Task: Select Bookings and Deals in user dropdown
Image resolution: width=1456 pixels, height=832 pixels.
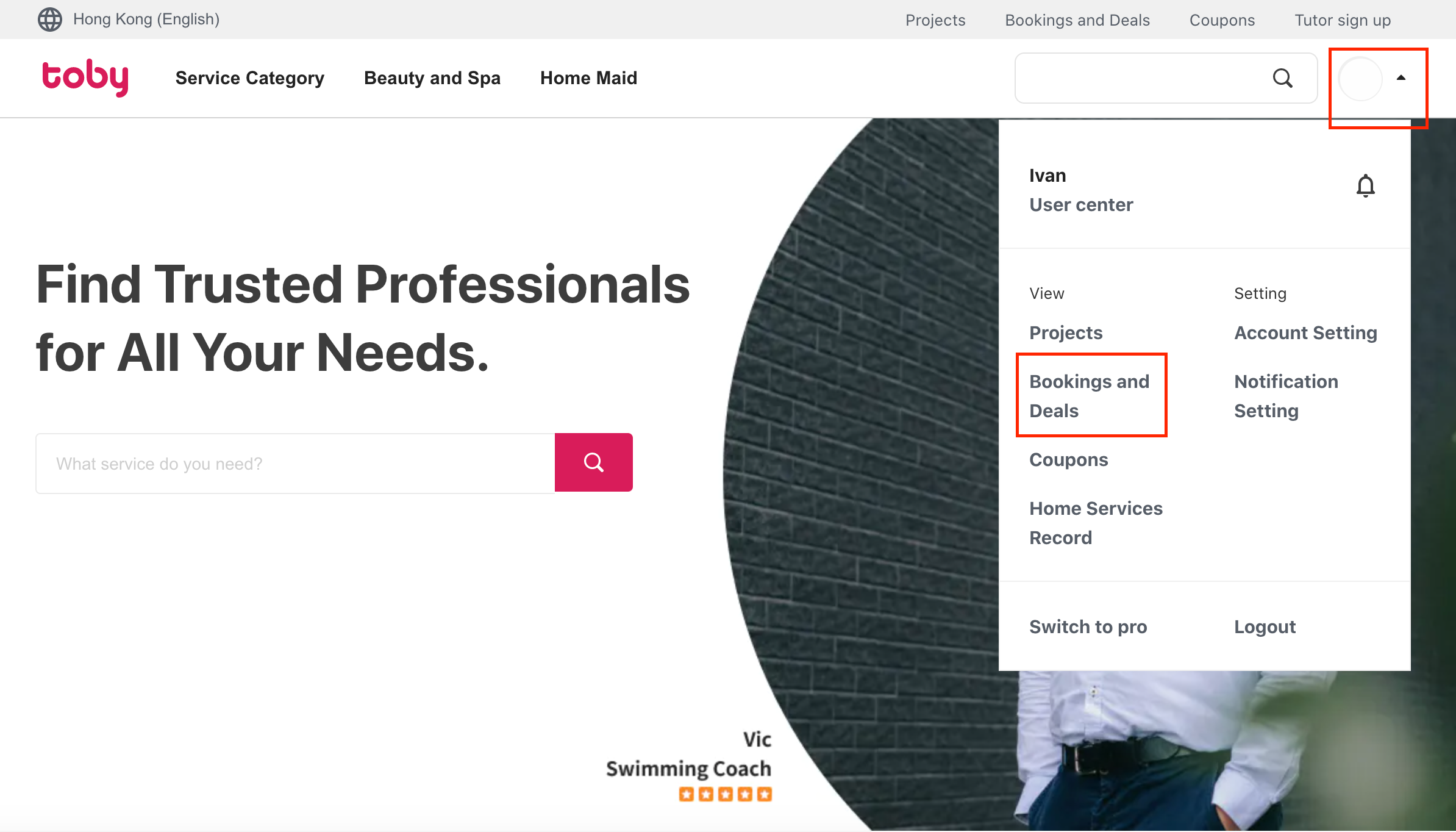Action: pos(1090,396)
